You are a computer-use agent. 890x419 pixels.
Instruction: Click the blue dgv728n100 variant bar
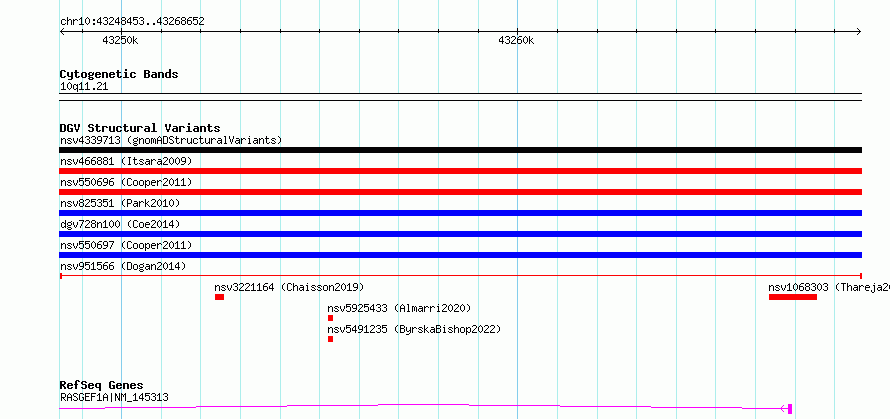point(460,234)
